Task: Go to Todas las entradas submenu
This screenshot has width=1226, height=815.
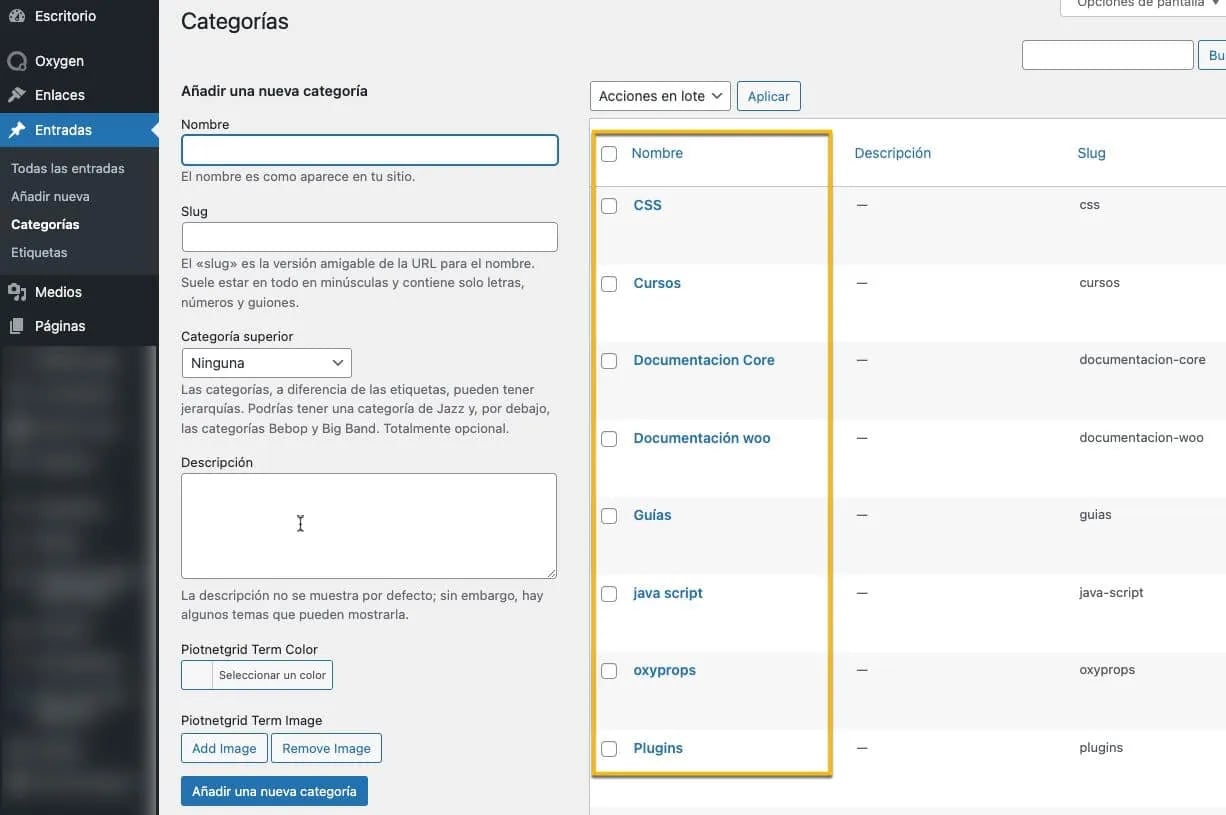Action: coord(68,168)
